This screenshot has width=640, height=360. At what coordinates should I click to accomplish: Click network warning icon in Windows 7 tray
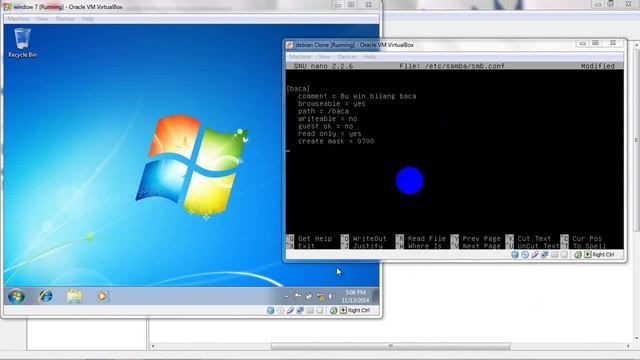click(320, 296)
